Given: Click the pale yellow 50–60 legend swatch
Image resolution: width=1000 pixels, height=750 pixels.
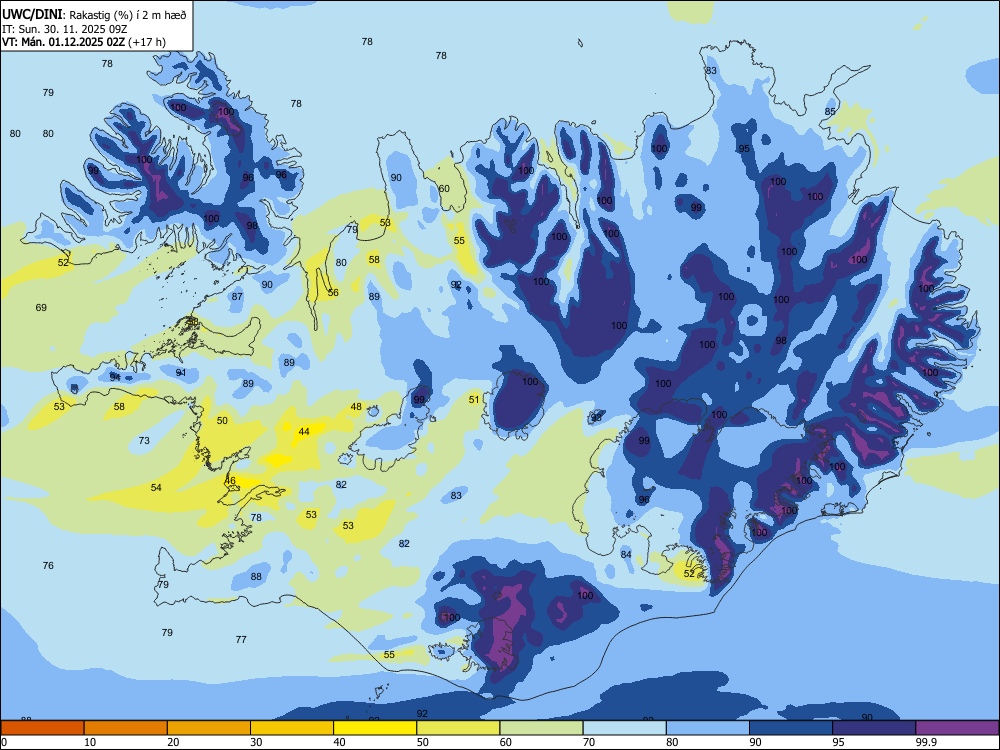Looking at the screenshot, I should 458,728.
